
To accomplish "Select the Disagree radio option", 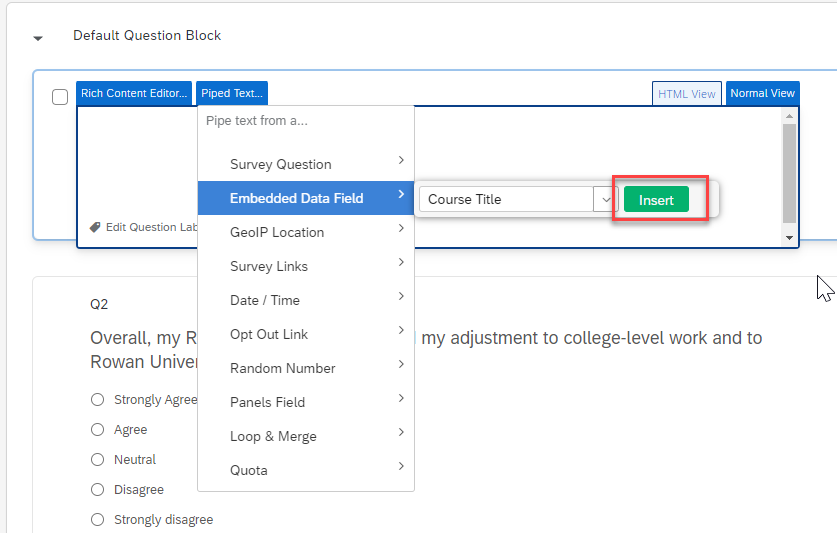I will (98, 490).
